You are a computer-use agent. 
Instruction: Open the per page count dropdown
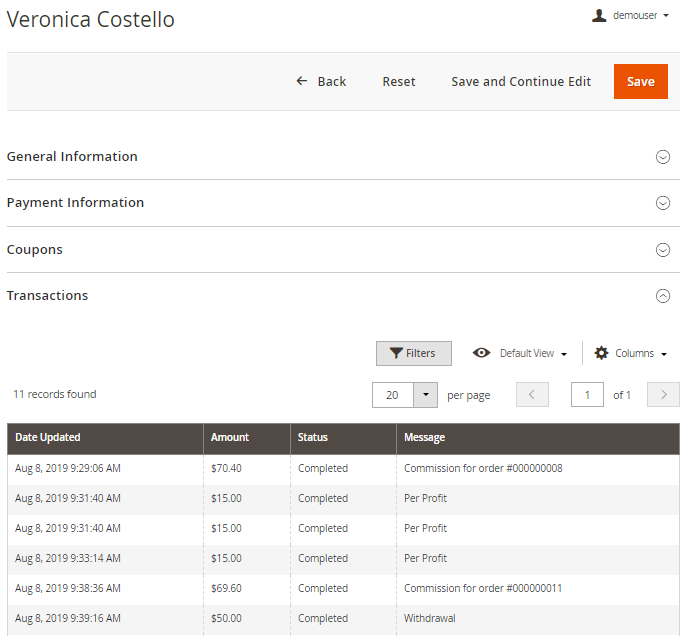click(426, 395)
